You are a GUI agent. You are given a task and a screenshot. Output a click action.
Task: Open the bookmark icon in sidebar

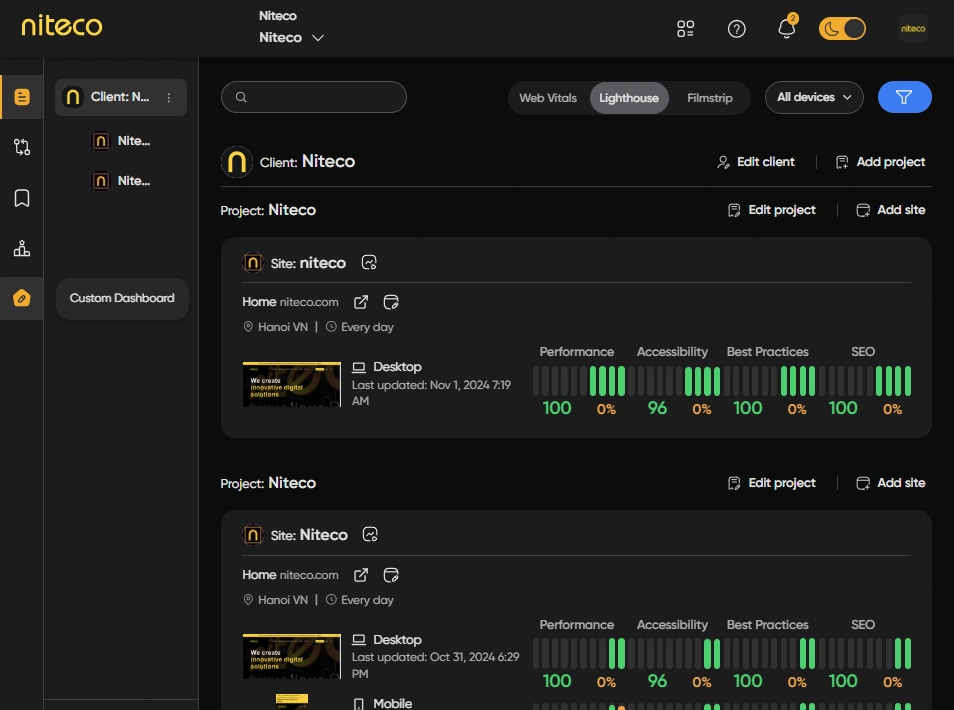tap(22, 198)
